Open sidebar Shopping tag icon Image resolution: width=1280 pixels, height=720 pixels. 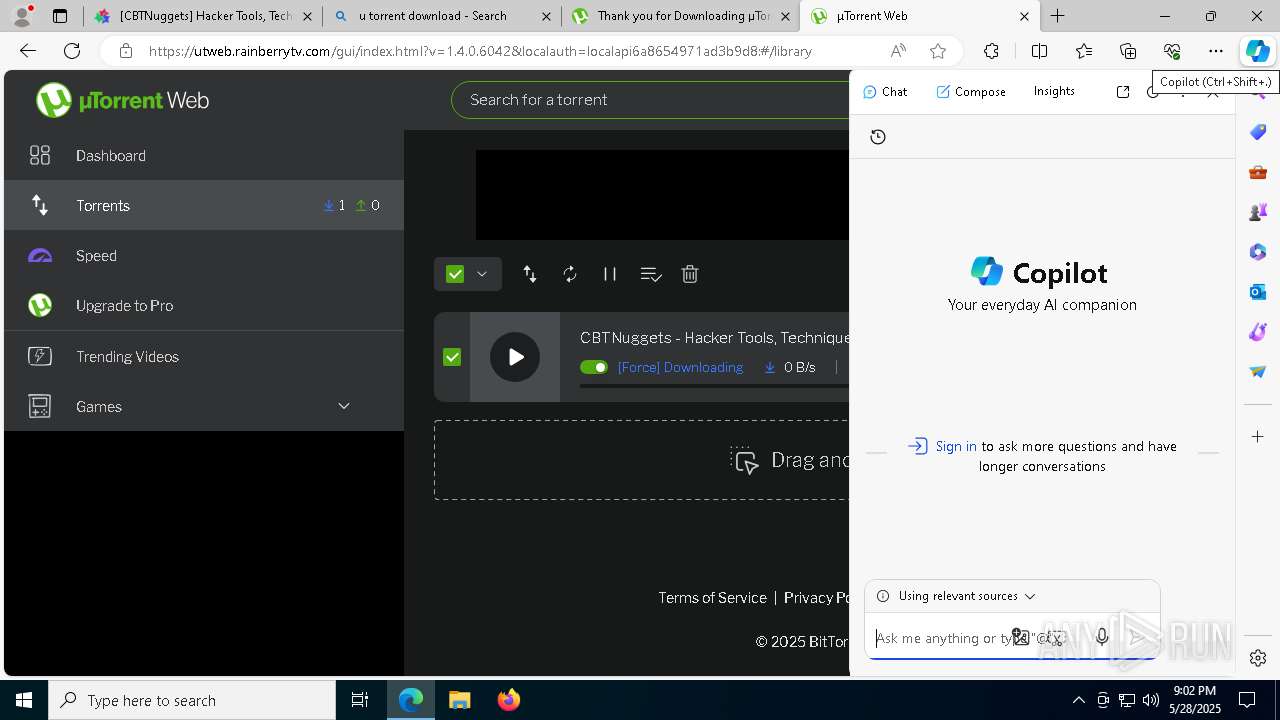(1258, 132)
